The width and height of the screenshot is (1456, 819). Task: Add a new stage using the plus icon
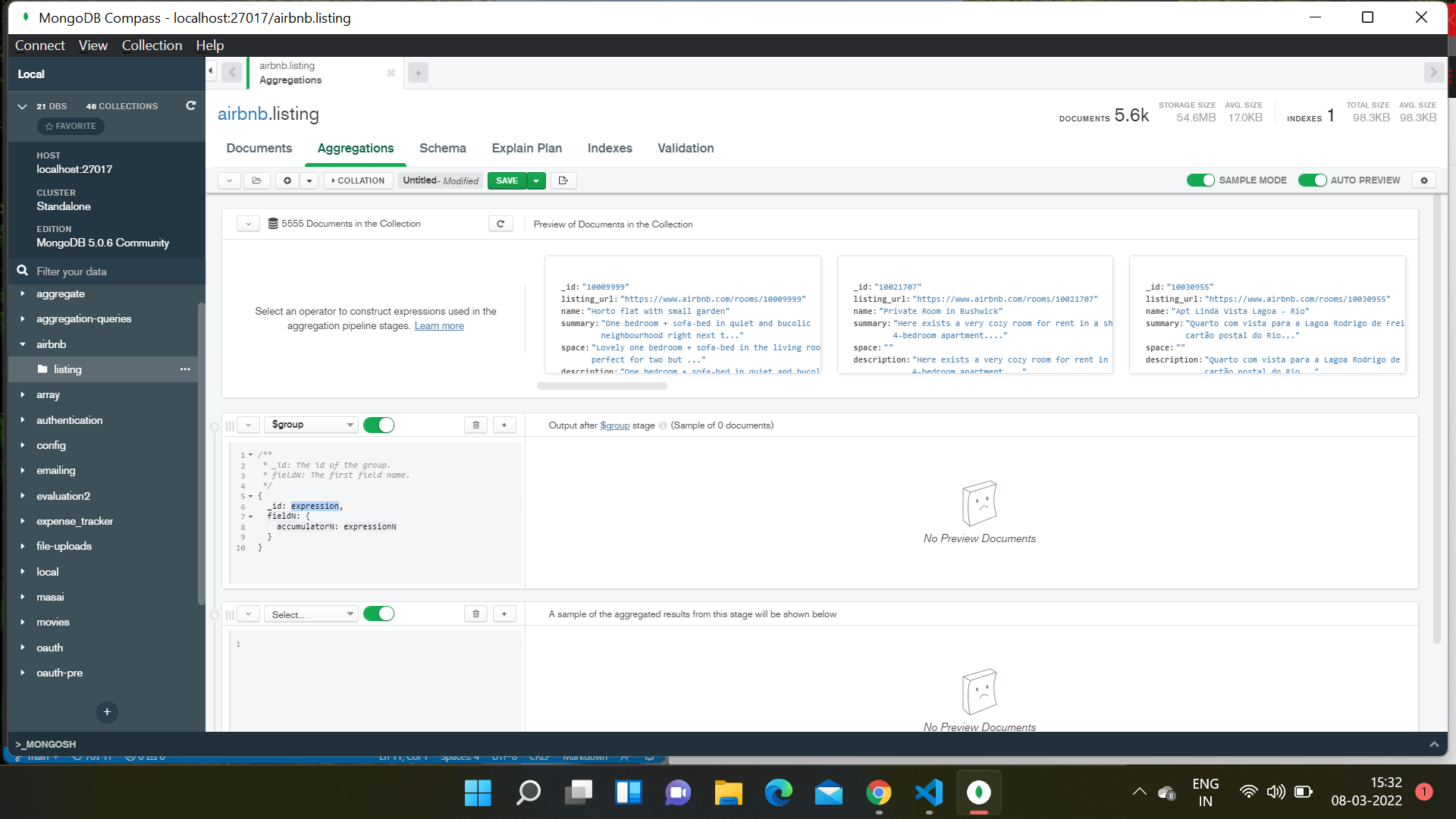click(x=504, y=425)
